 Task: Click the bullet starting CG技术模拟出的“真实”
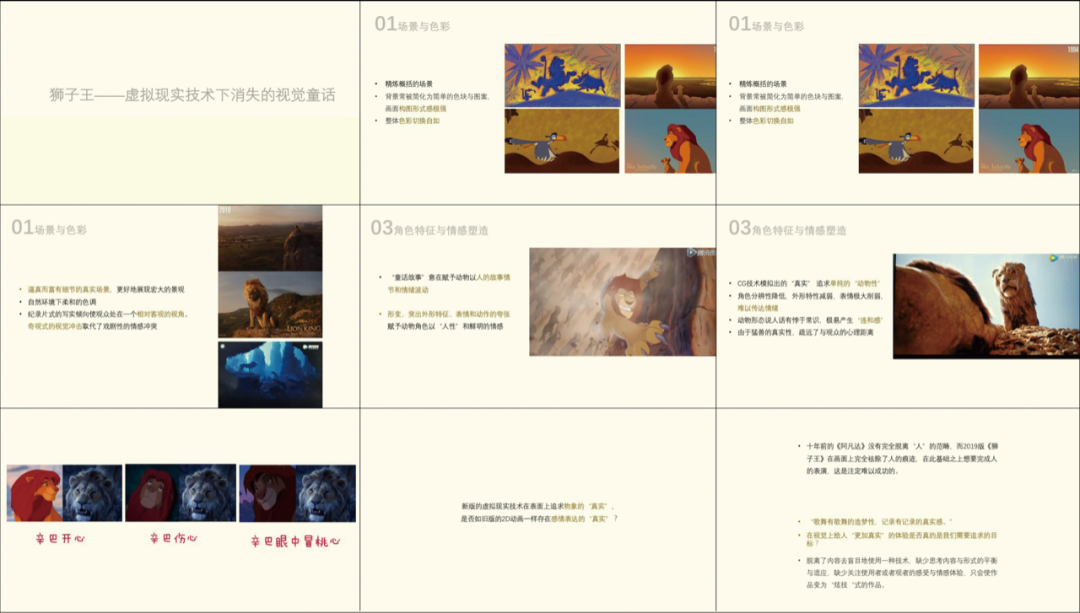click(x=809, y=283)
